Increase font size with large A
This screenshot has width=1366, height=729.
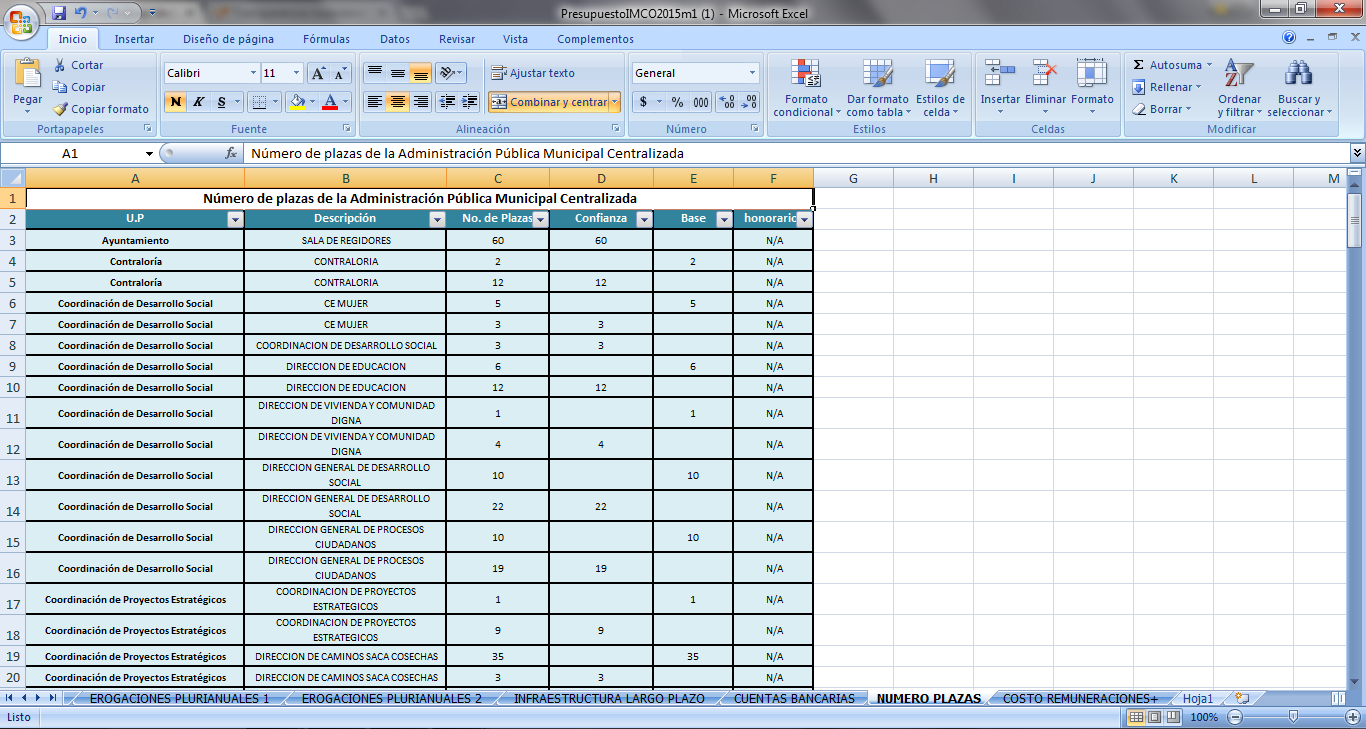click(318, 73)
